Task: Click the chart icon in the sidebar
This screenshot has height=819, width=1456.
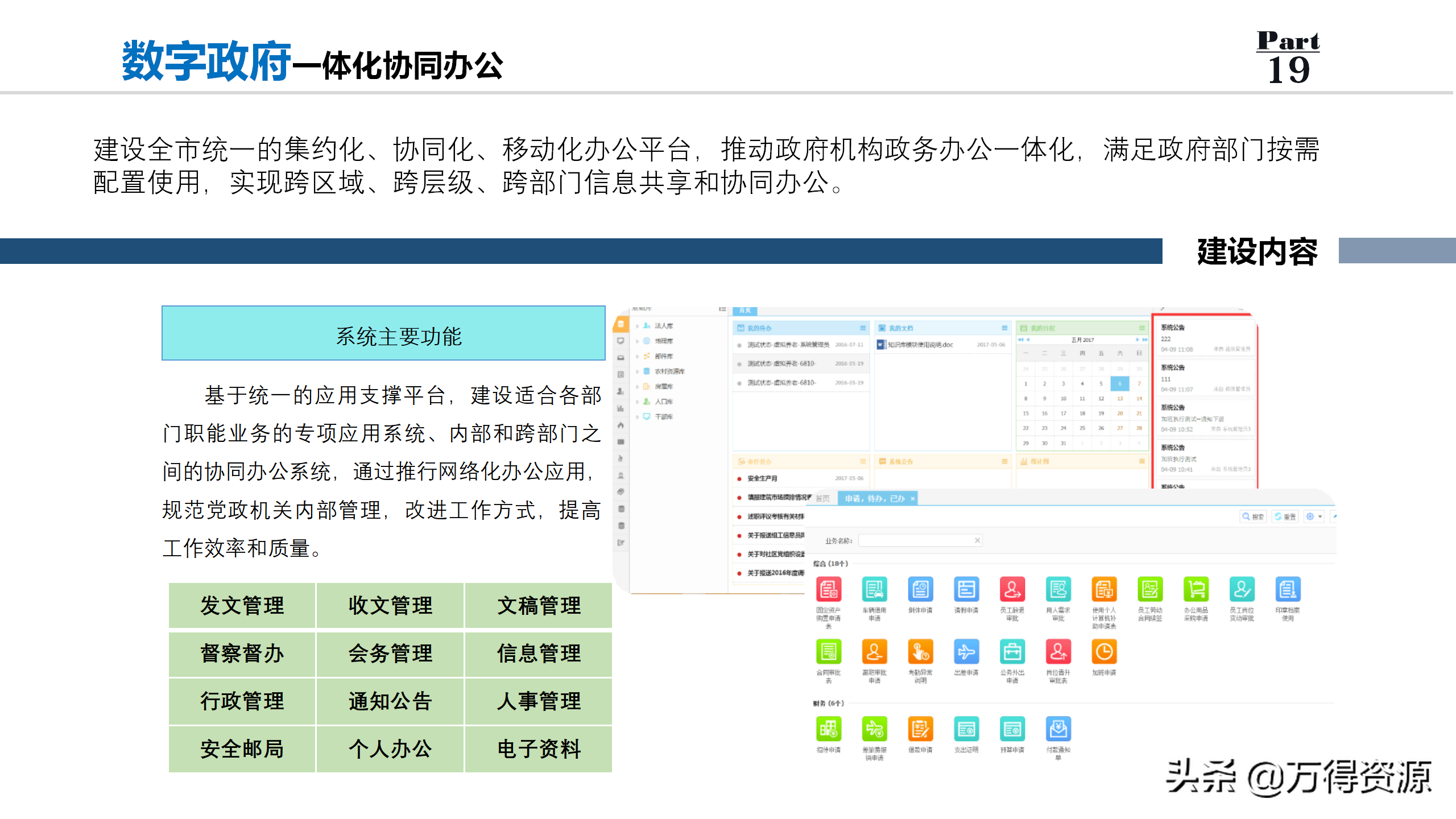Action: click(621, 408)
